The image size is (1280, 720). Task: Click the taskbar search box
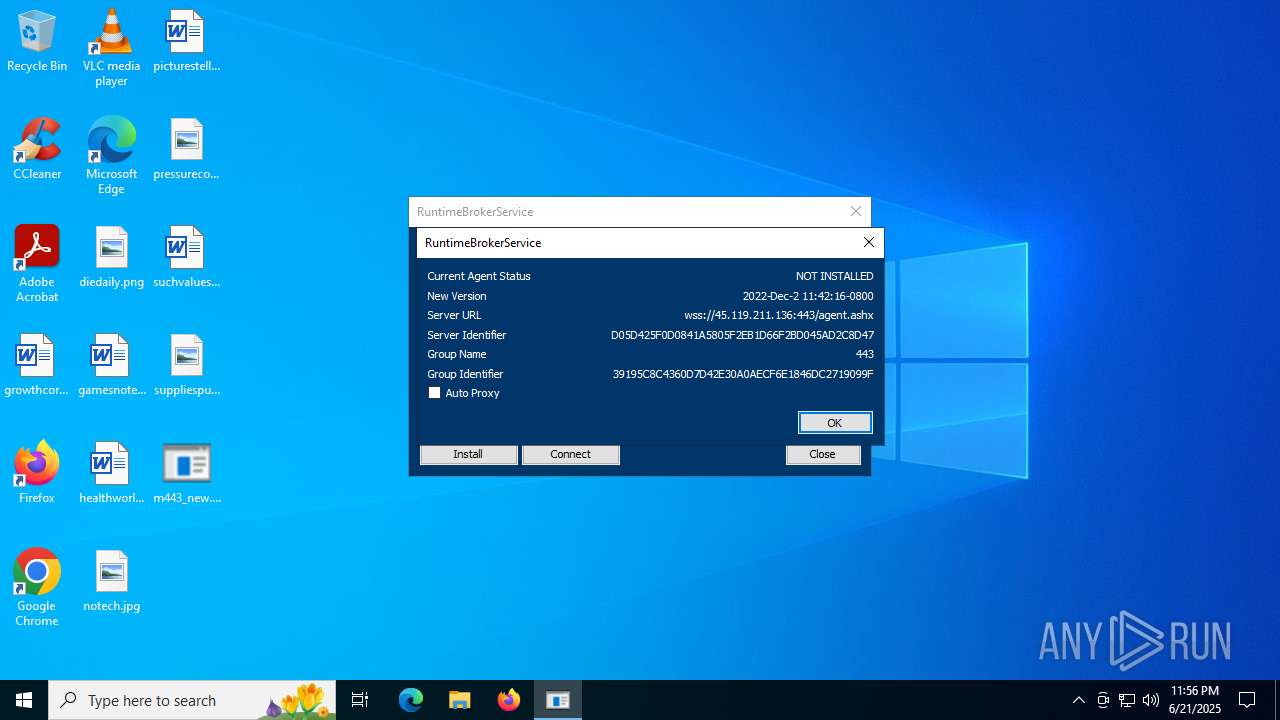point(192,700)
